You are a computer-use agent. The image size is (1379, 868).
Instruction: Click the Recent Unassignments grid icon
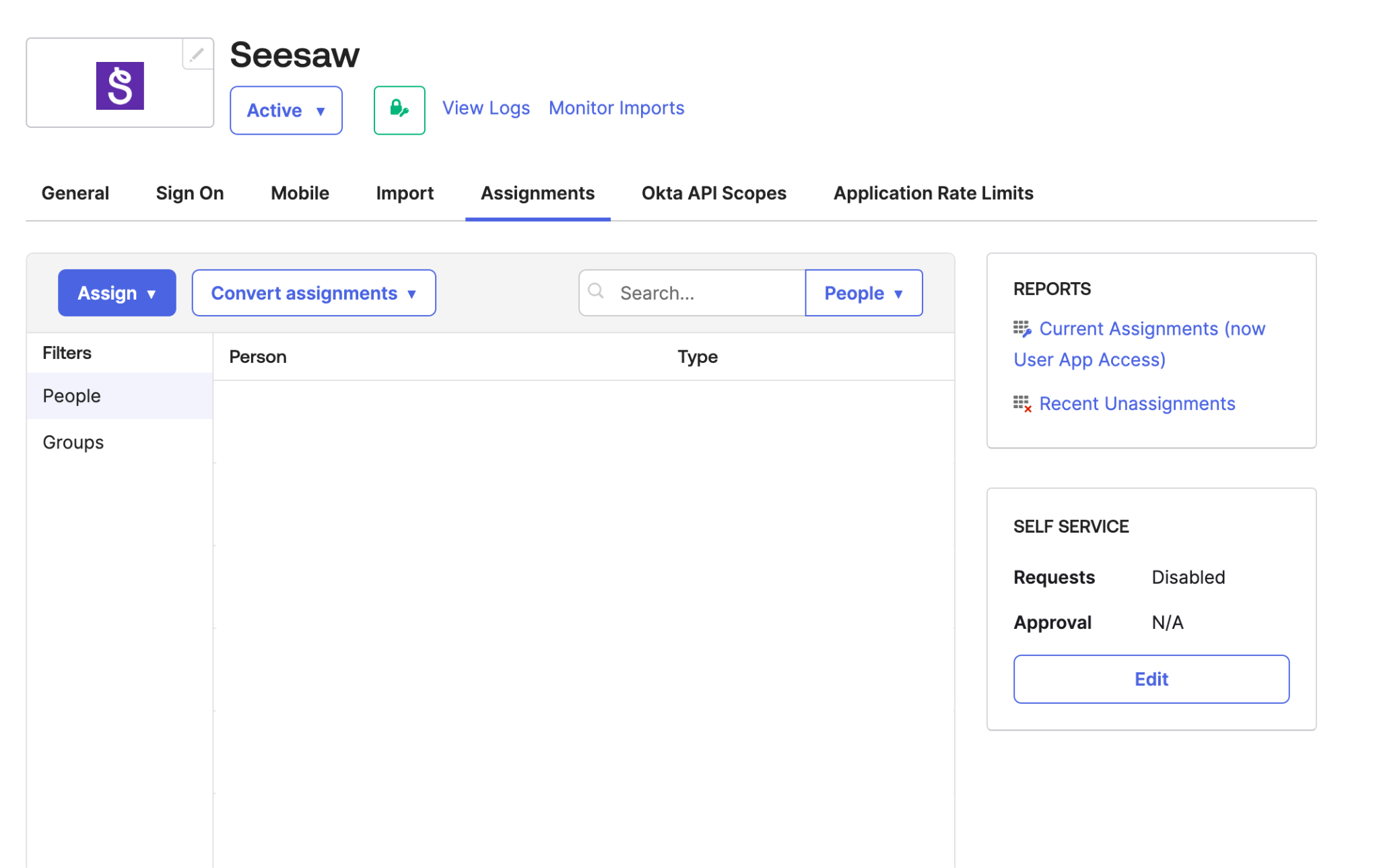coord(1022,403)
